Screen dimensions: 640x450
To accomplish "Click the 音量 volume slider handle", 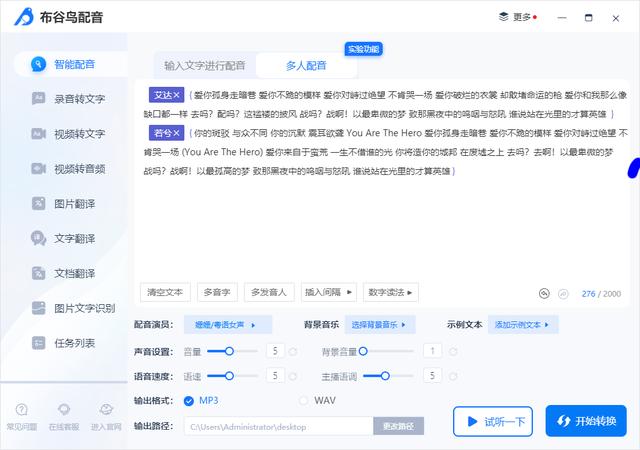I will (x=230, y=351).
